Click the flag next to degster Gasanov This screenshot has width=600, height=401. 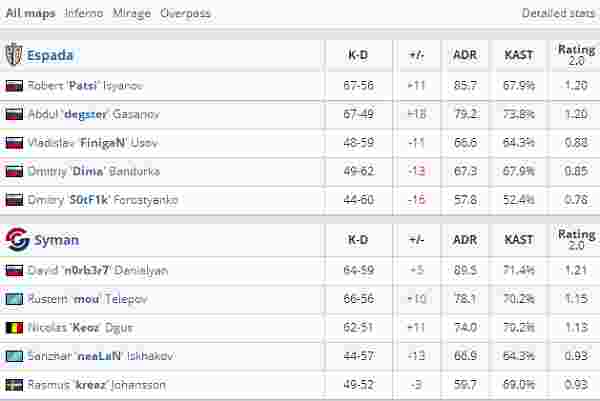tap(15, 114)
